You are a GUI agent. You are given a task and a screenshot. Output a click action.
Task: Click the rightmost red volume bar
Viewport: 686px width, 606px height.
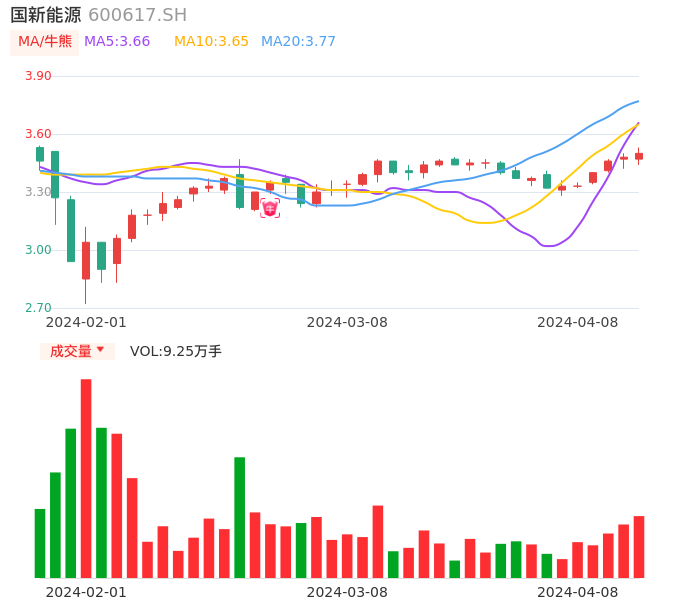click(639, 546)
